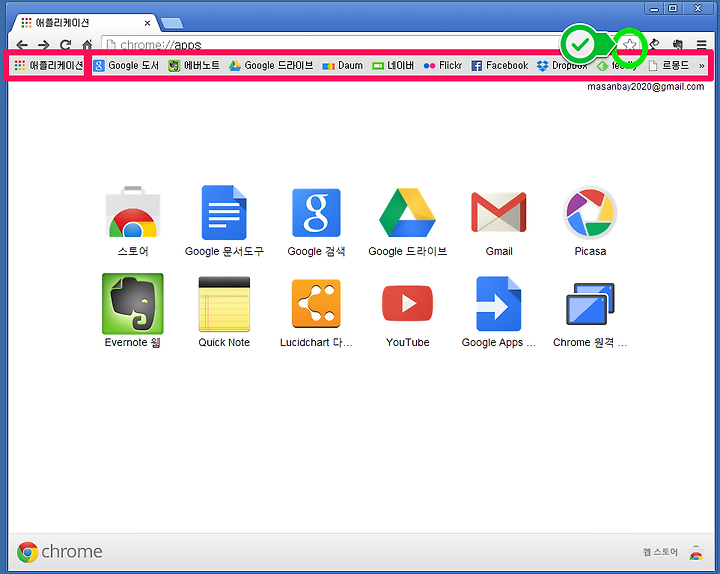
Task: Launch the Google Apps app
Action: pyautogui.click(x=499, y=311)
